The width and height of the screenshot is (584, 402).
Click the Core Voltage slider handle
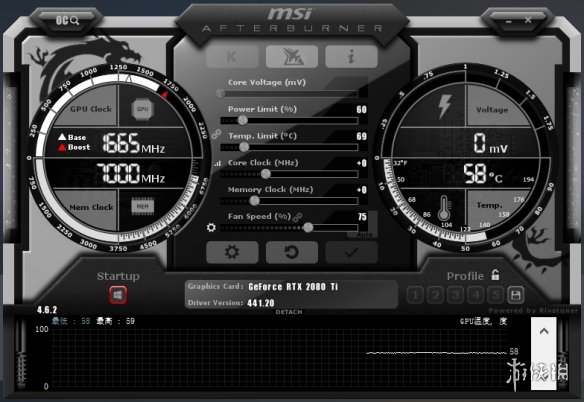(x=220, y=93)
